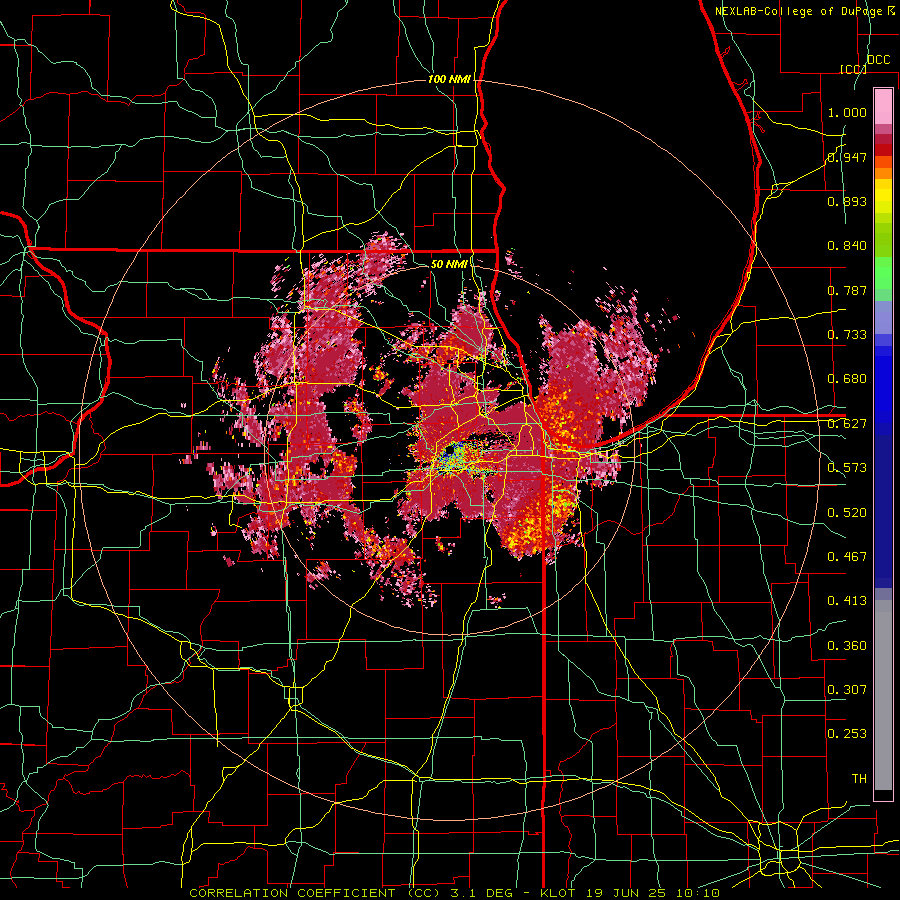Screen dimensions: 900x900
Task: Click the 100 NMI range ring label
Action: (449, 79)
